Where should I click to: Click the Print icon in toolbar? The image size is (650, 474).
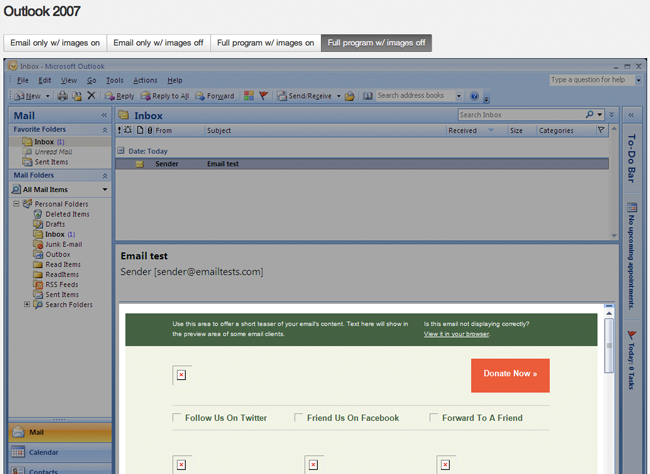click(63, 96)
